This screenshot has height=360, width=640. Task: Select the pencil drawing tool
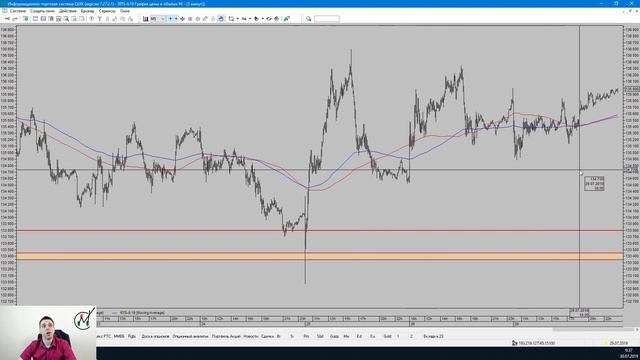[x=205, y=19]
